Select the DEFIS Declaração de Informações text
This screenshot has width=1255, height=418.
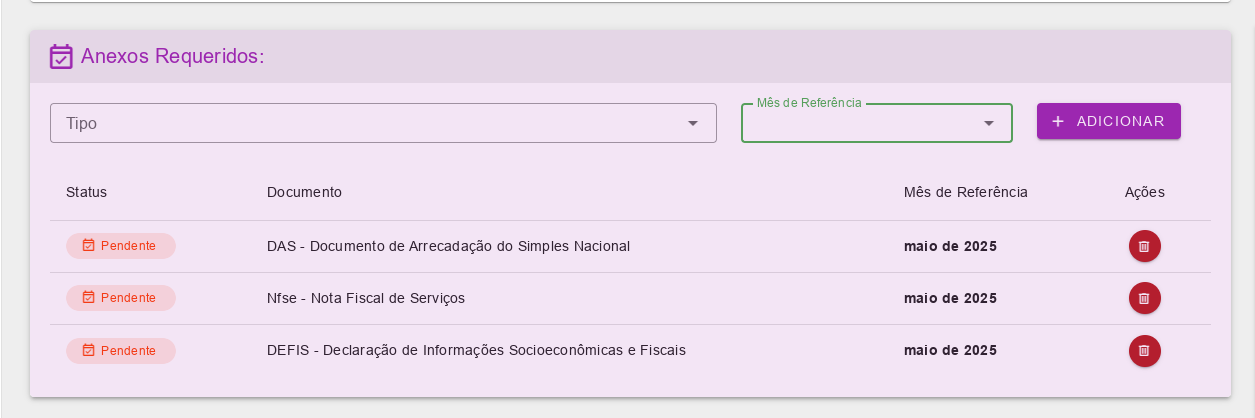tap(476, 351)
